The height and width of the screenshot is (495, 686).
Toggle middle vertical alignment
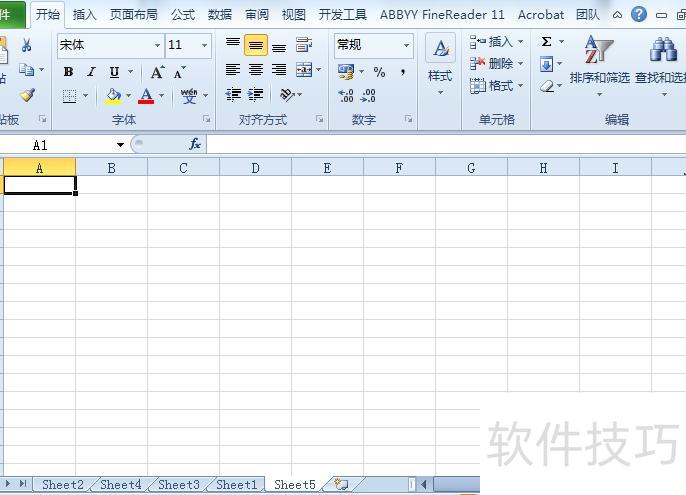(x=256, y=45)
